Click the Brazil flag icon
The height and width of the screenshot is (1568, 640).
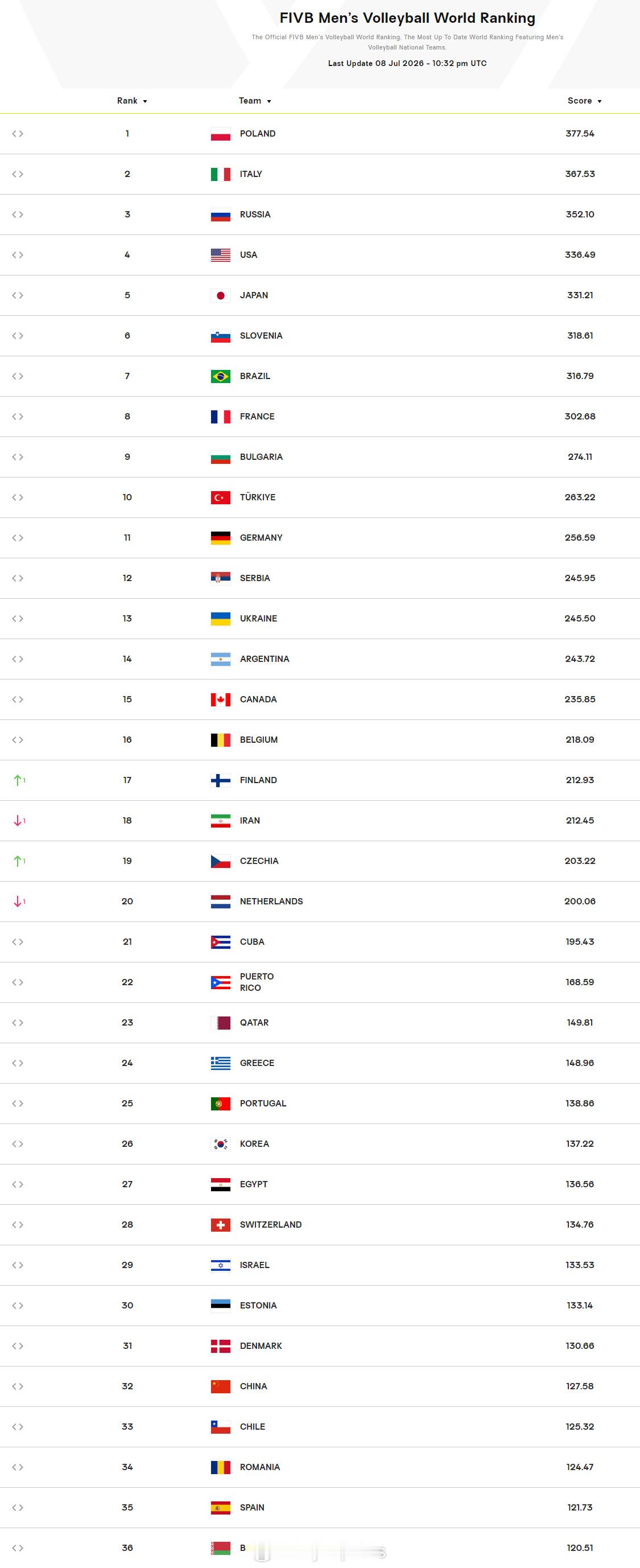click(220, 377)
